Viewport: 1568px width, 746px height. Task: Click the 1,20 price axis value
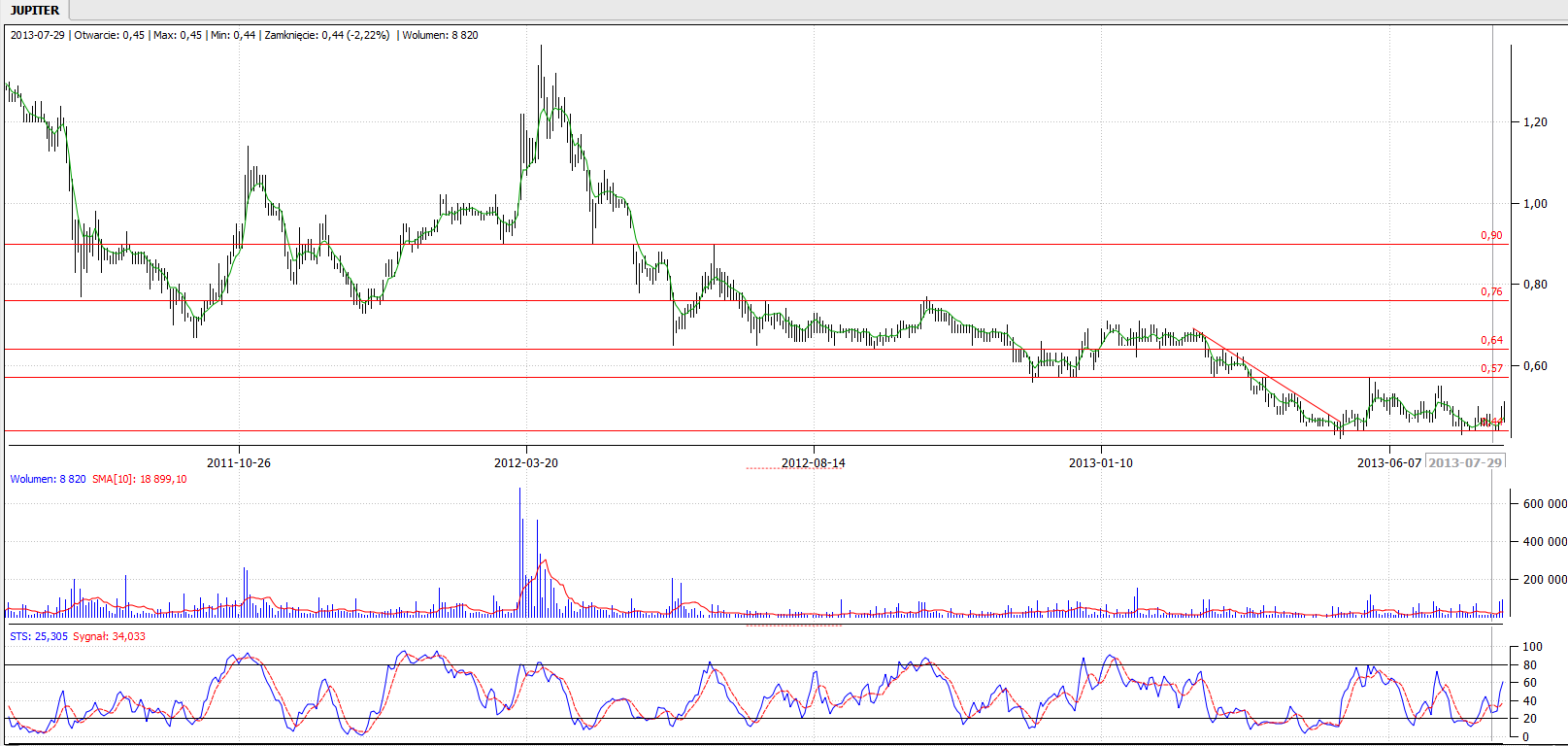(1536, 122)
